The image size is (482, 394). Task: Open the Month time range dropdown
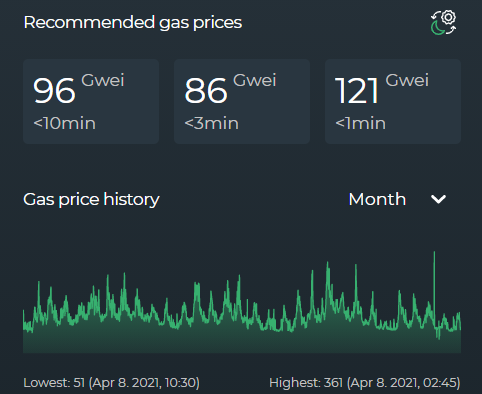click(397, 199)
